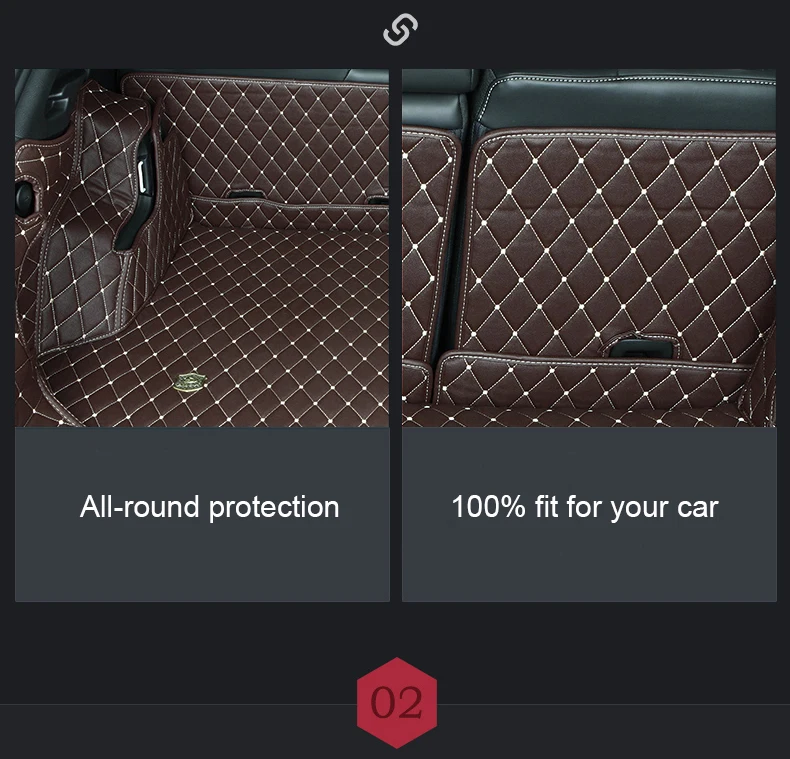This screenshot has width=790, height=759.
Task: Open the right seat-back mat photo
Action: [x=589, y=248]
